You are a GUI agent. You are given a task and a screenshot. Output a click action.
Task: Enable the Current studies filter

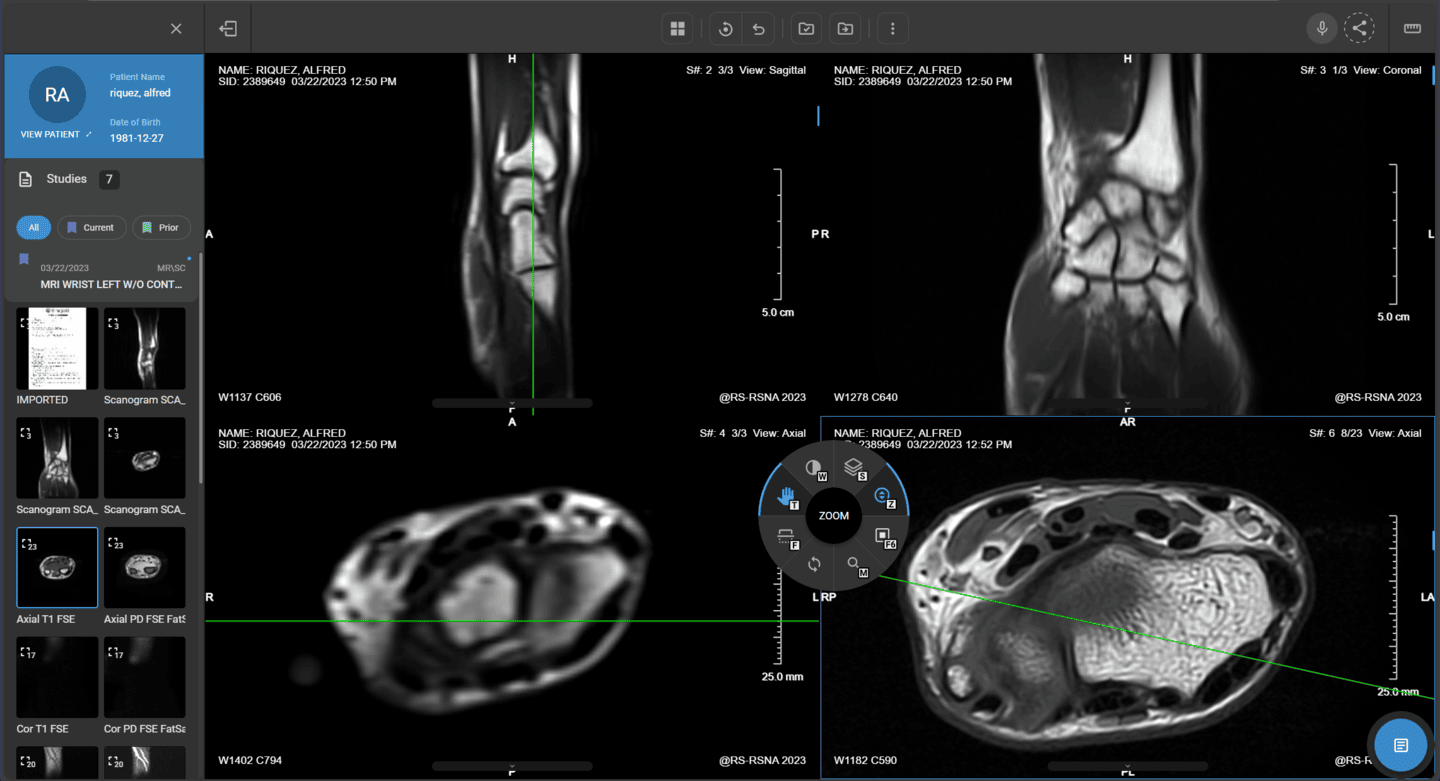91,227
